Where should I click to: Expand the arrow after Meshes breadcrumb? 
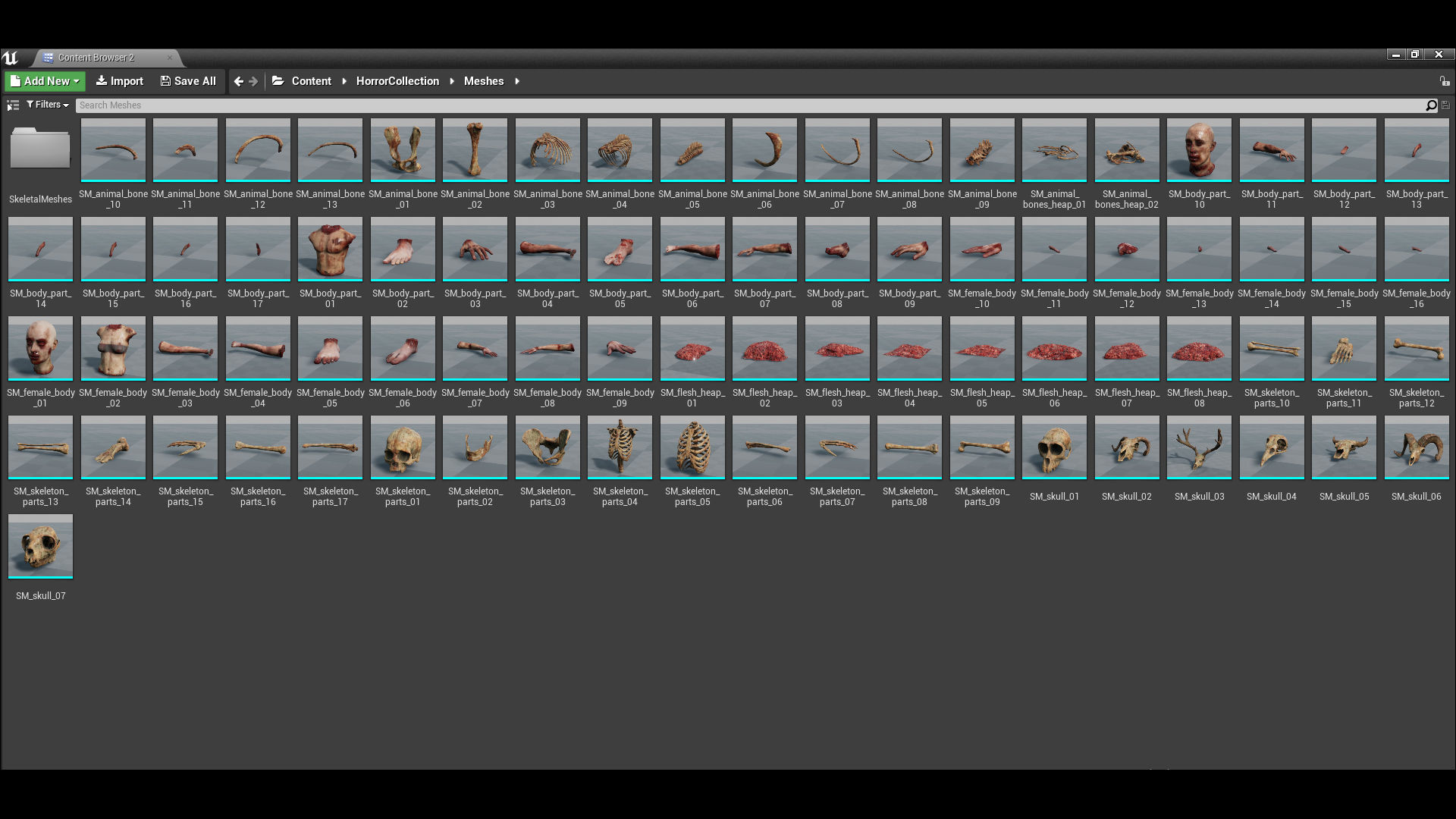tap(517, 81)
